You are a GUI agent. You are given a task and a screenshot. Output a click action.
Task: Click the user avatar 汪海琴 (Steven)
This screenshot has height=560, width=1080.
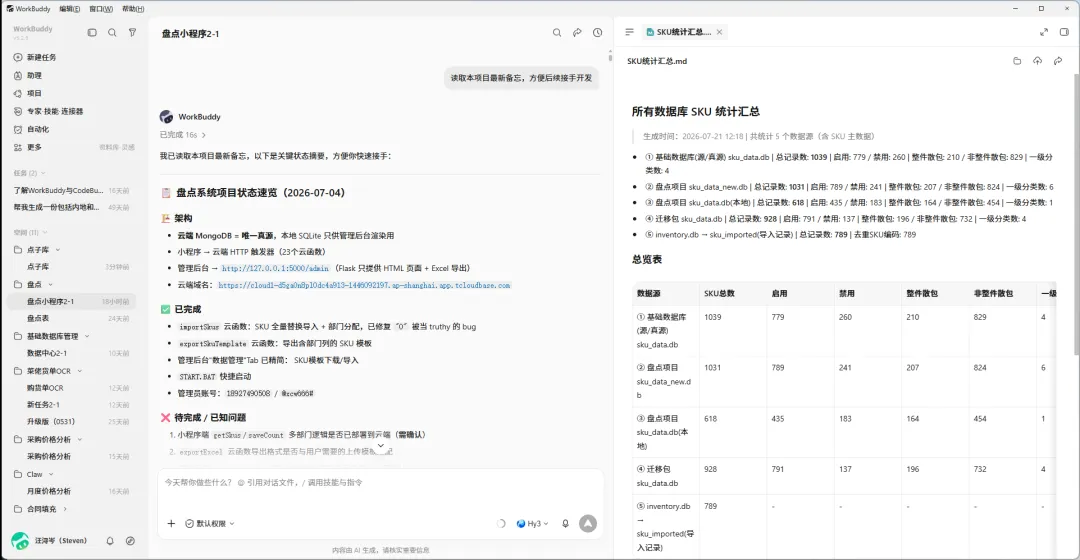click(20, 541)
